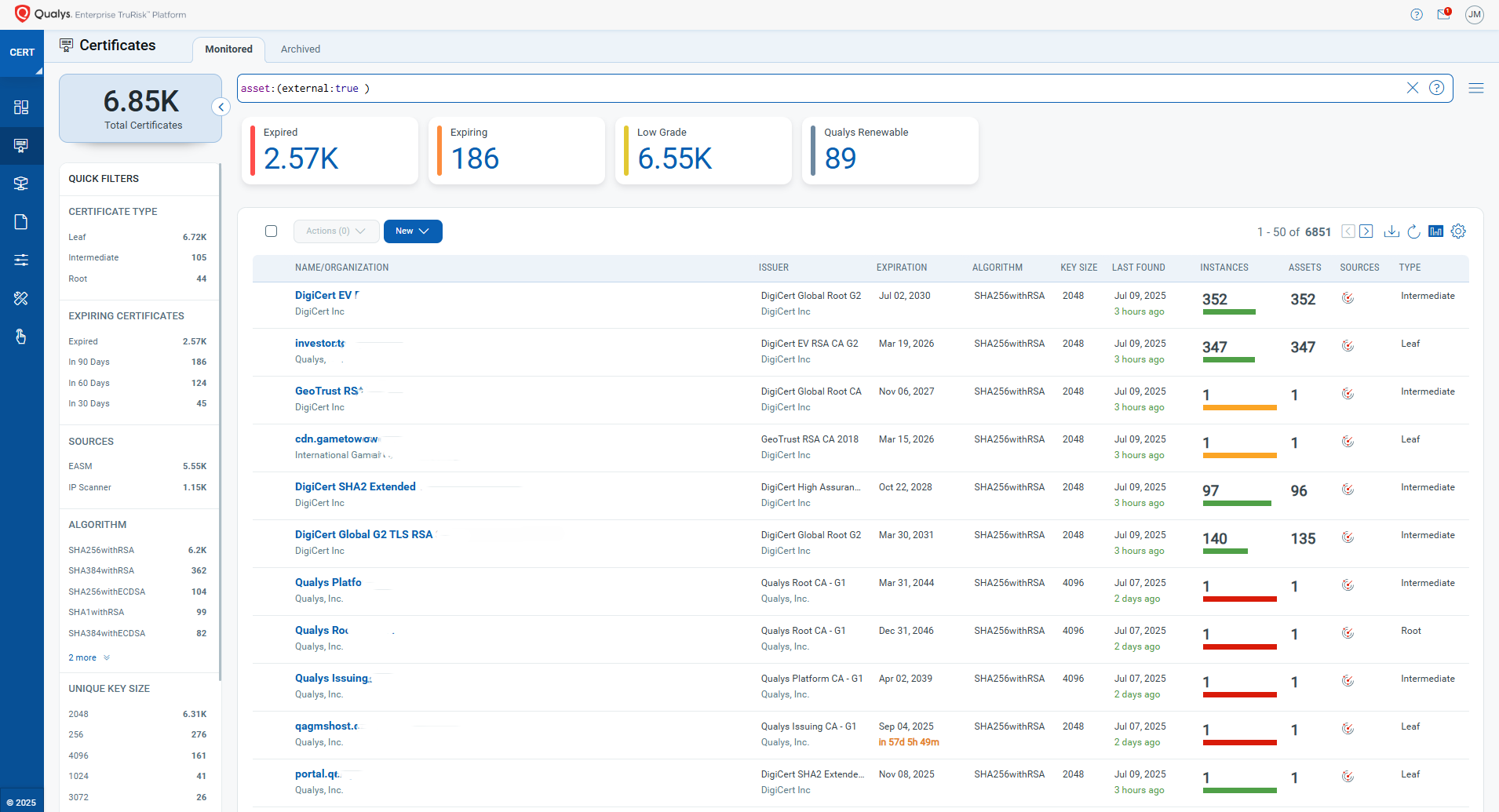
Task: Click source icon for portal.q row
Action: [x=1348, y=777]
